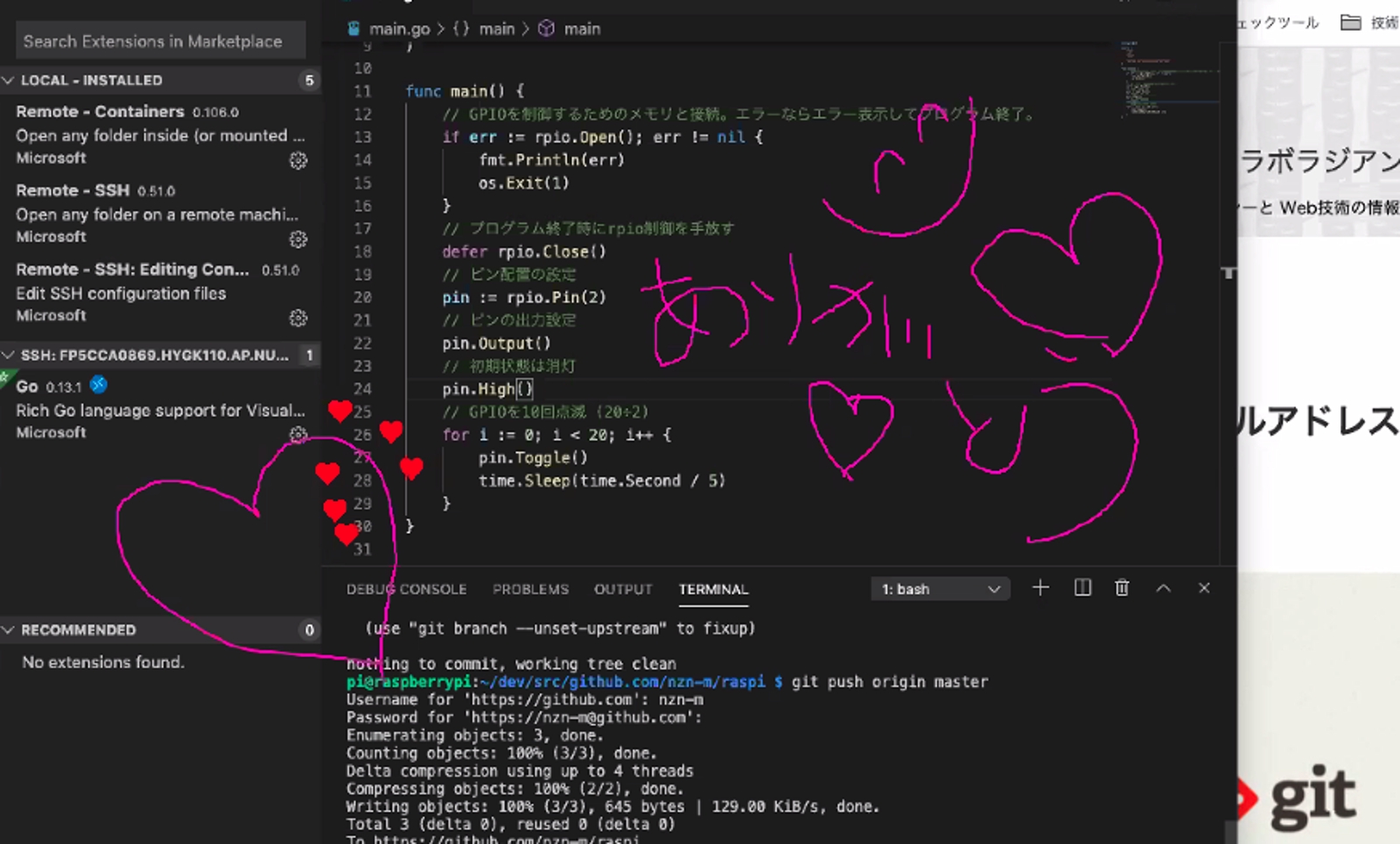
Task: Collapse LOCAL - INSTALLED section
Action: click(x=9, y=80)
